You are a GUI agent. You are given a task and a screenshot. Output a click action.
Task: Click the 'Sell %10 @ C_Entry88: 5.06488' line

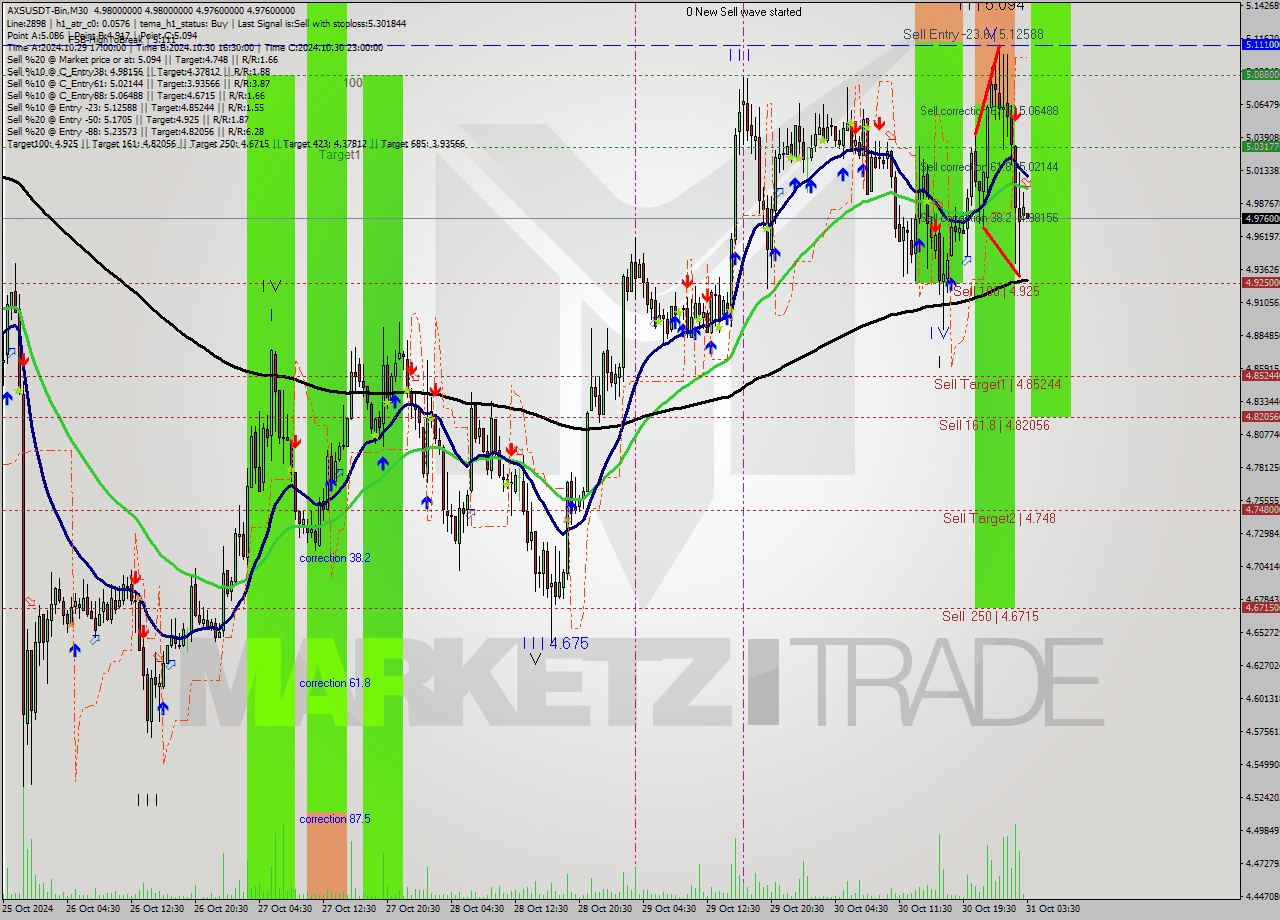(x=138, y=95)
